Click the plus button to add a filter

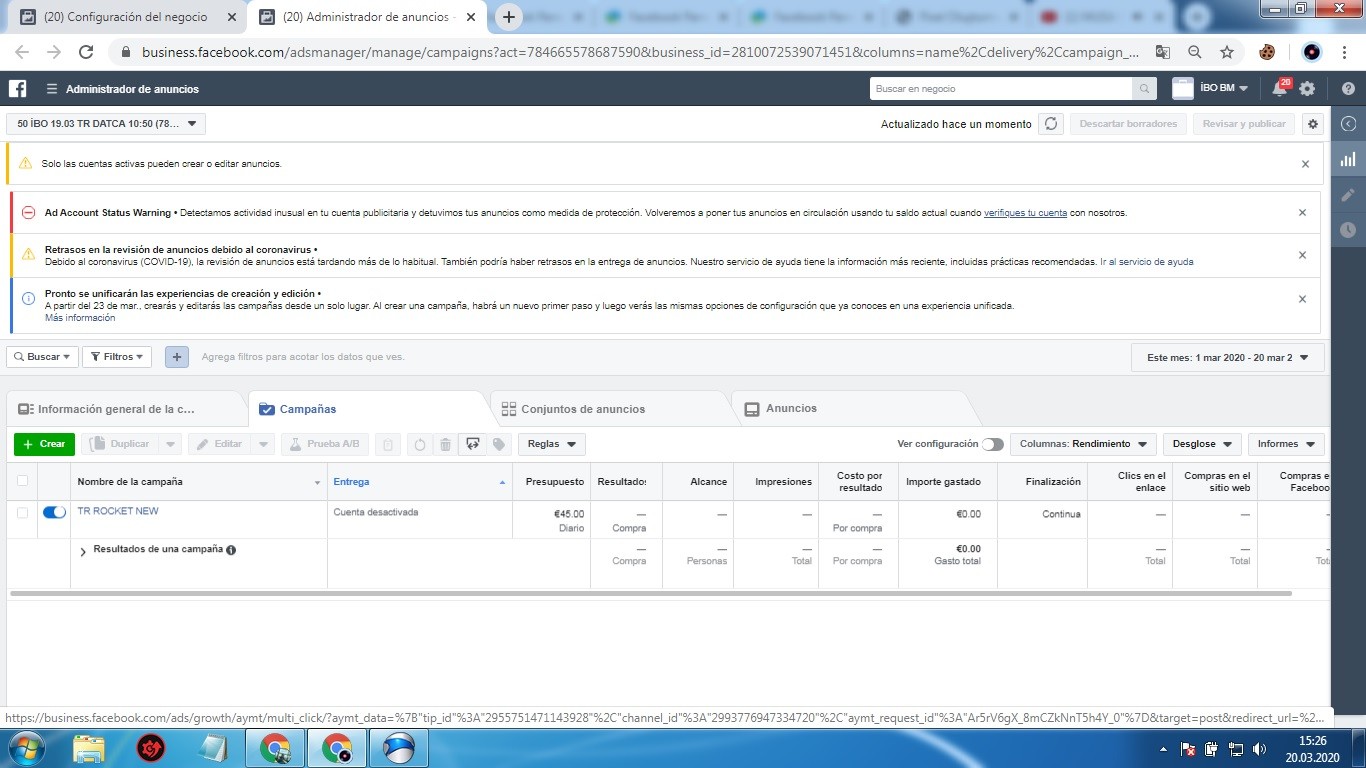coord(177,357)
